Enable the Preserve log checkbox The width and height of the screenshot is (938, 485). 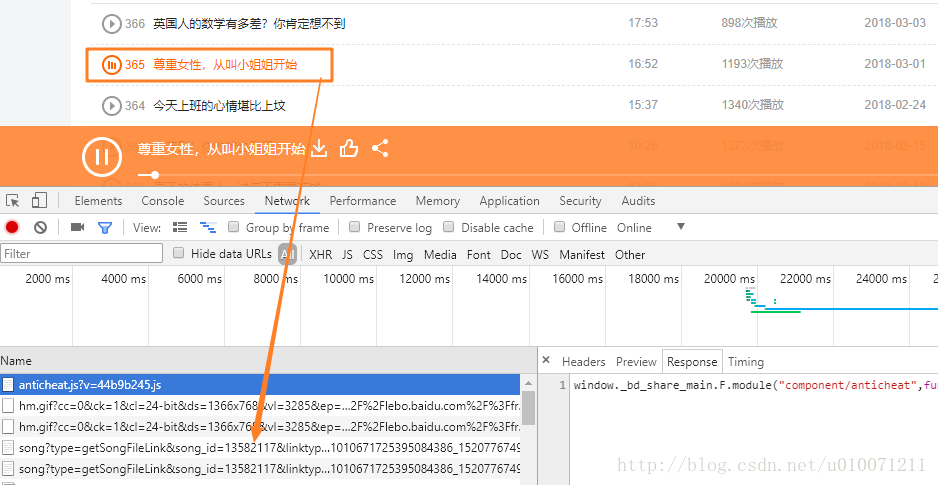[355, 227]
